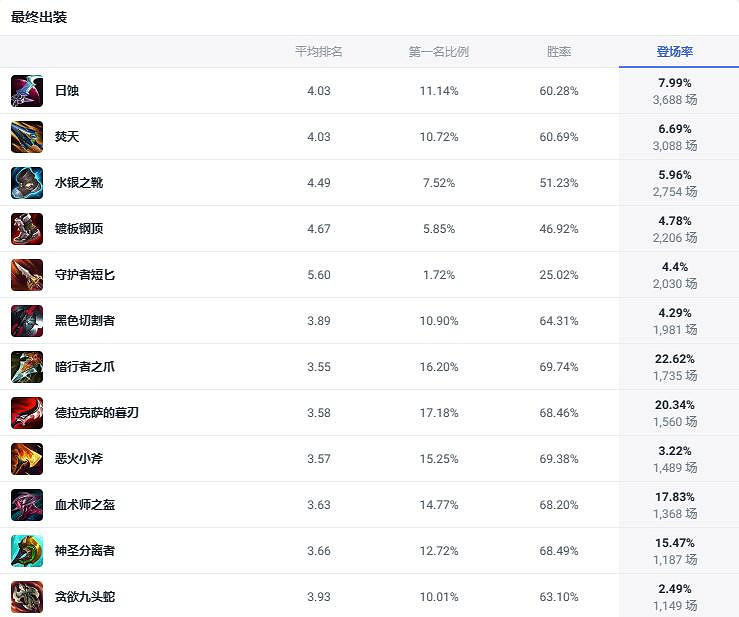
Task: Click the 暗行者之爪 item icon
Action: (x=27, y=367)
